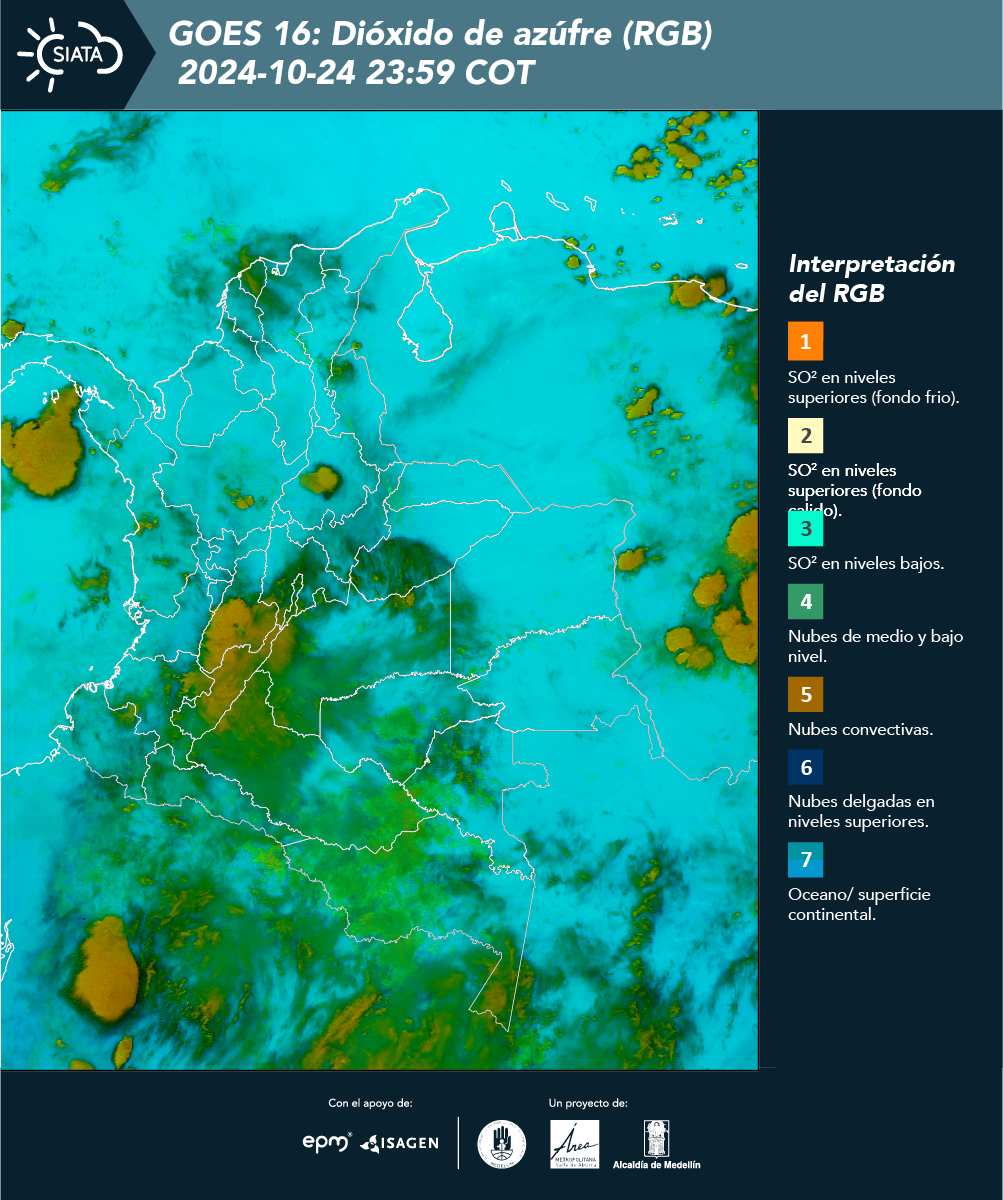
Task: Click the round Medellín seal logo
Action: point(502,1144)
